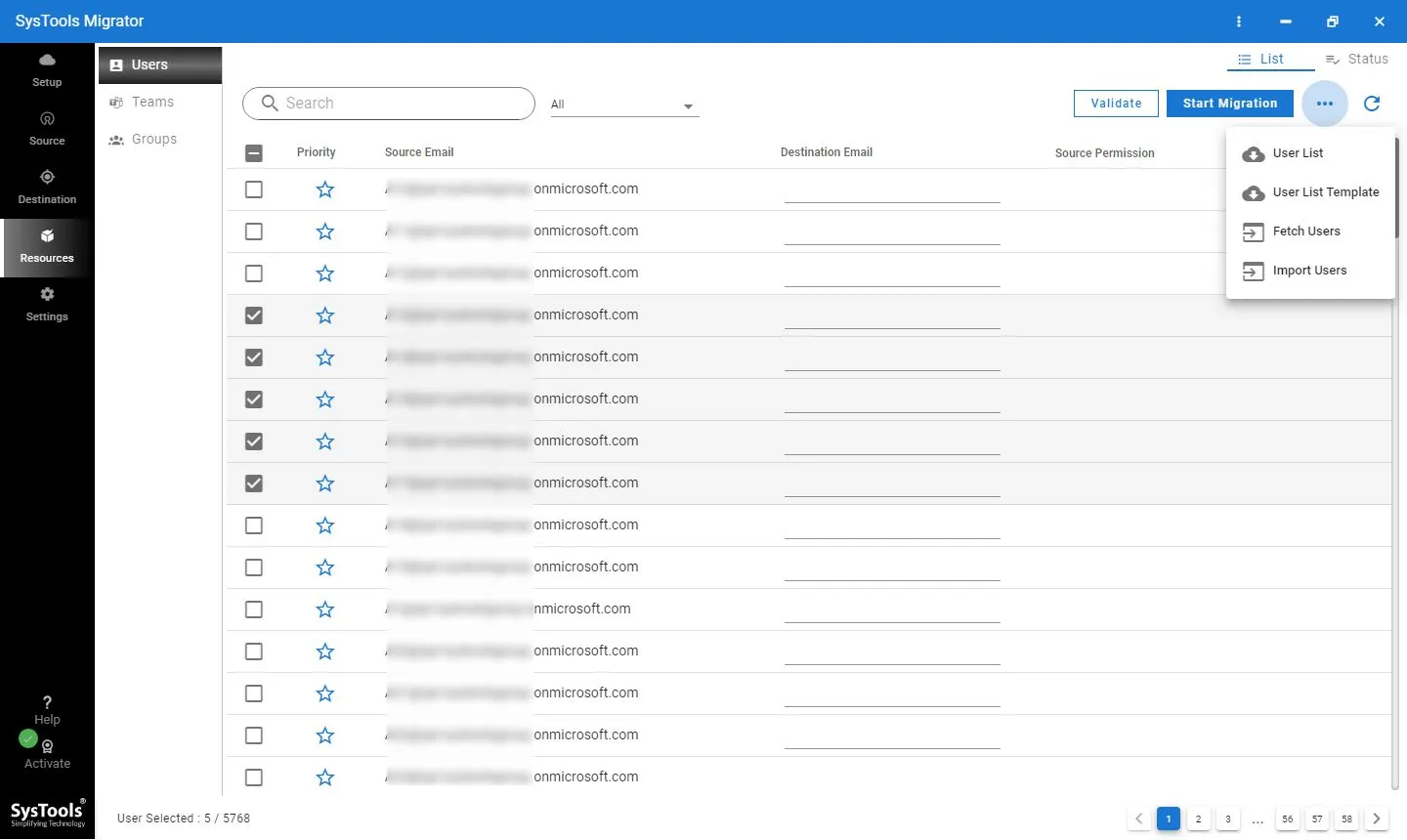Uncheck the last checked user row
The image size is (1407, 840).
254,483
